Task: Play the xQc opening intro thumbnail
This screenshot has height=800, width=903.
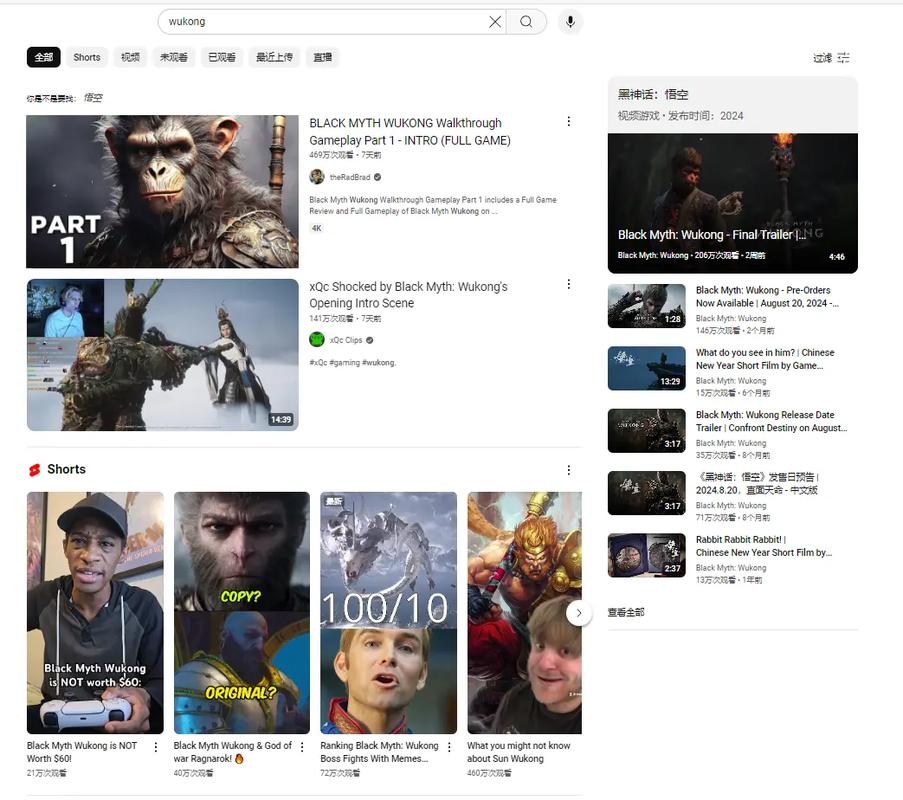Action: [x=162, y=355]
